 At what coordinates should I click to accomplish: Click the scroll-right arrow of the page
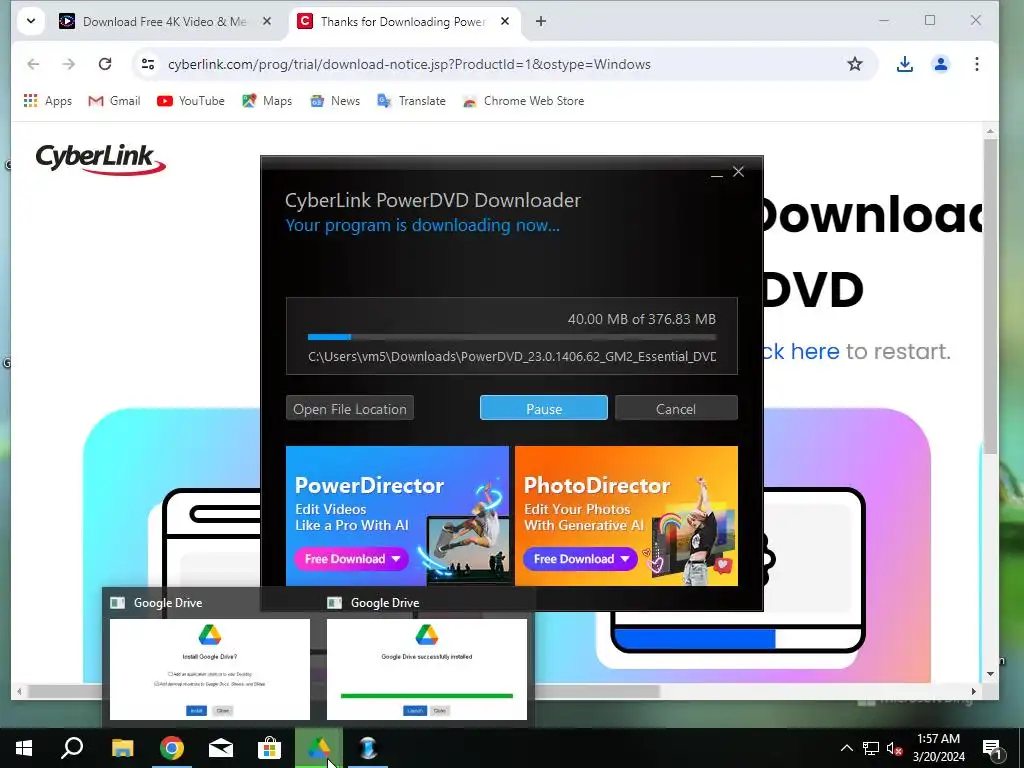[974, 691]
